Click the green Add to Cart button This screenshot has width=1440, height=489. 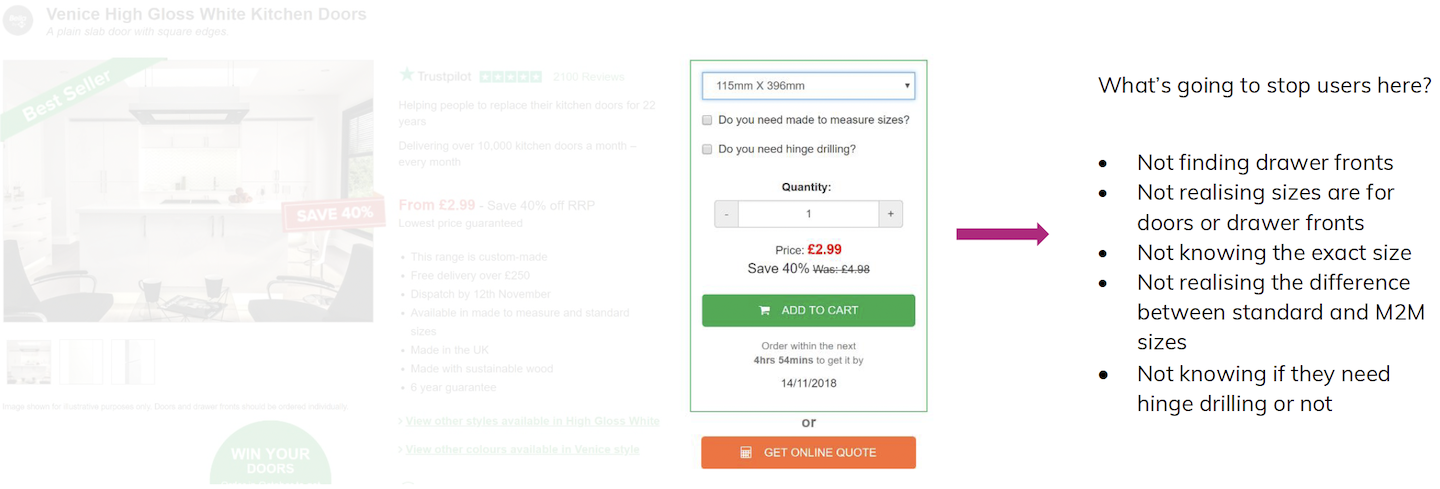point(808,310)
